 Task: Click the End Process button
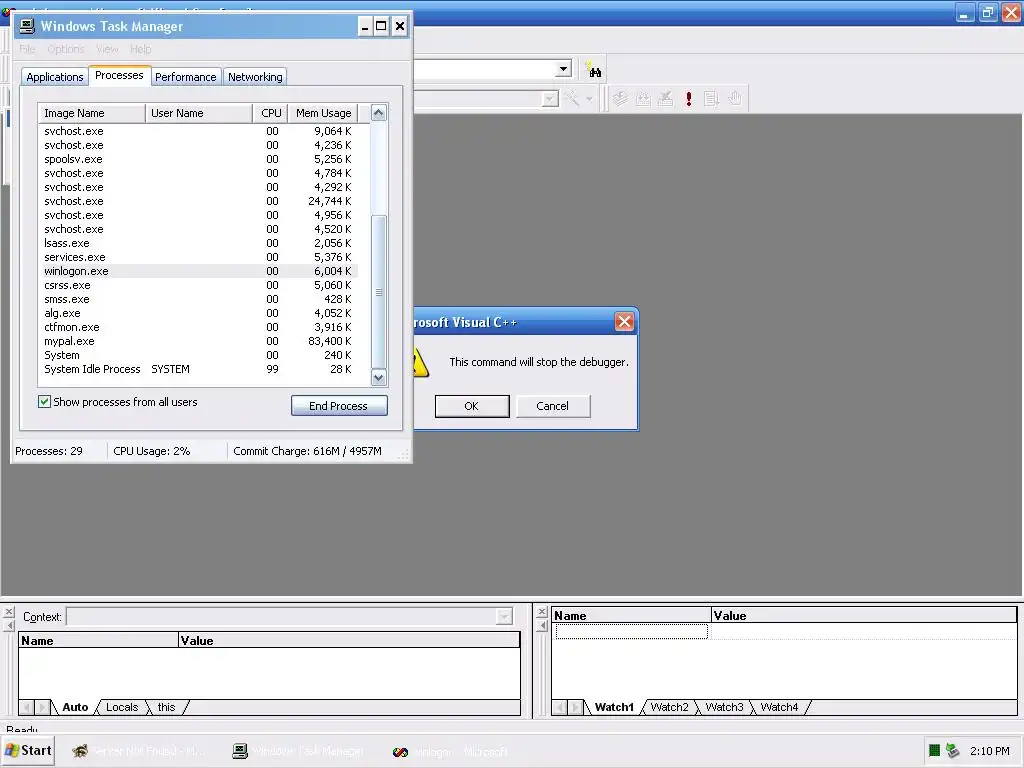pyautogui.click(x=339, y=406)
